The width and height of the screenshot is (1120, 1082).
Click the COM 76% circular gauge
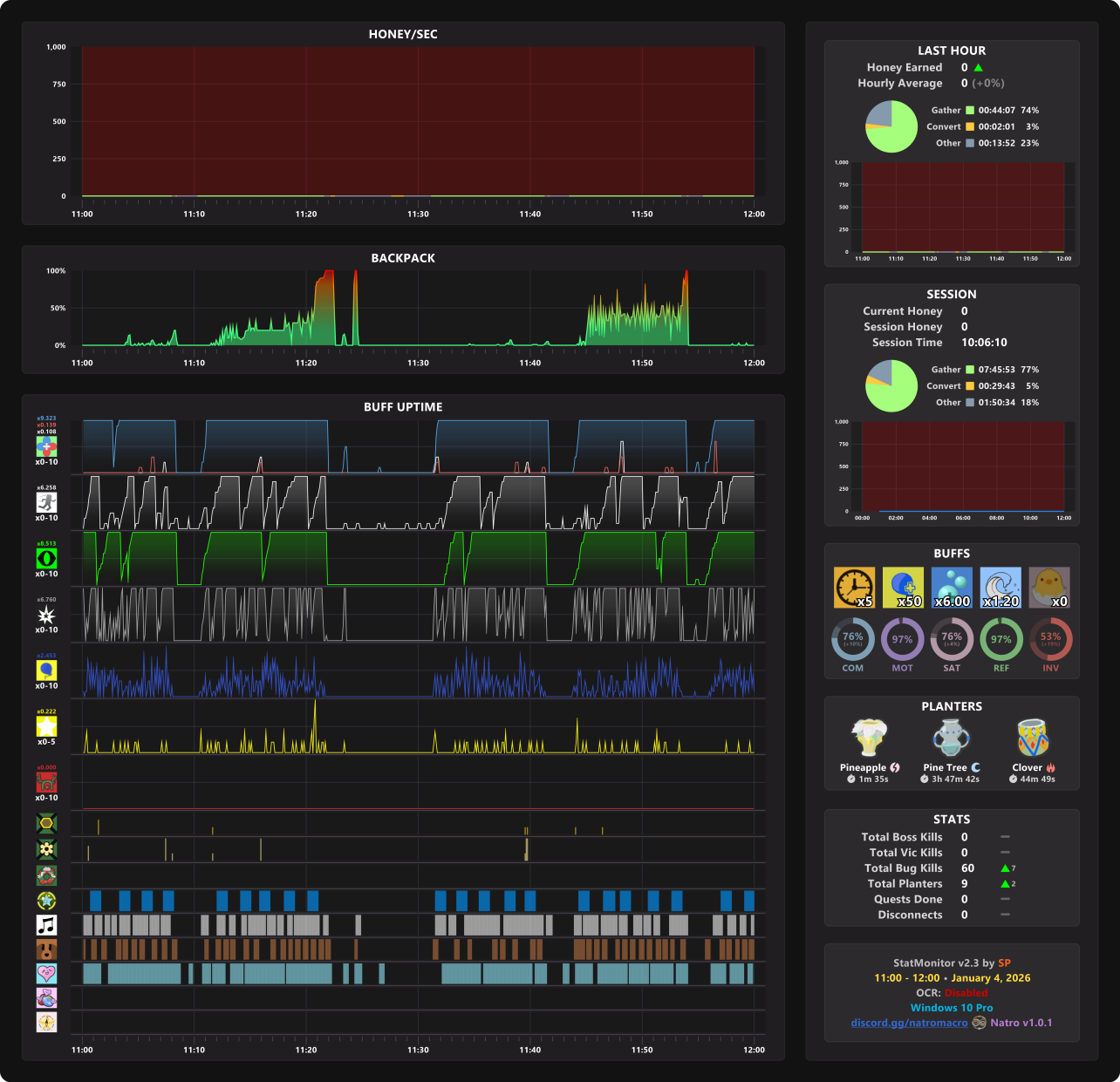tap(853, 639)
